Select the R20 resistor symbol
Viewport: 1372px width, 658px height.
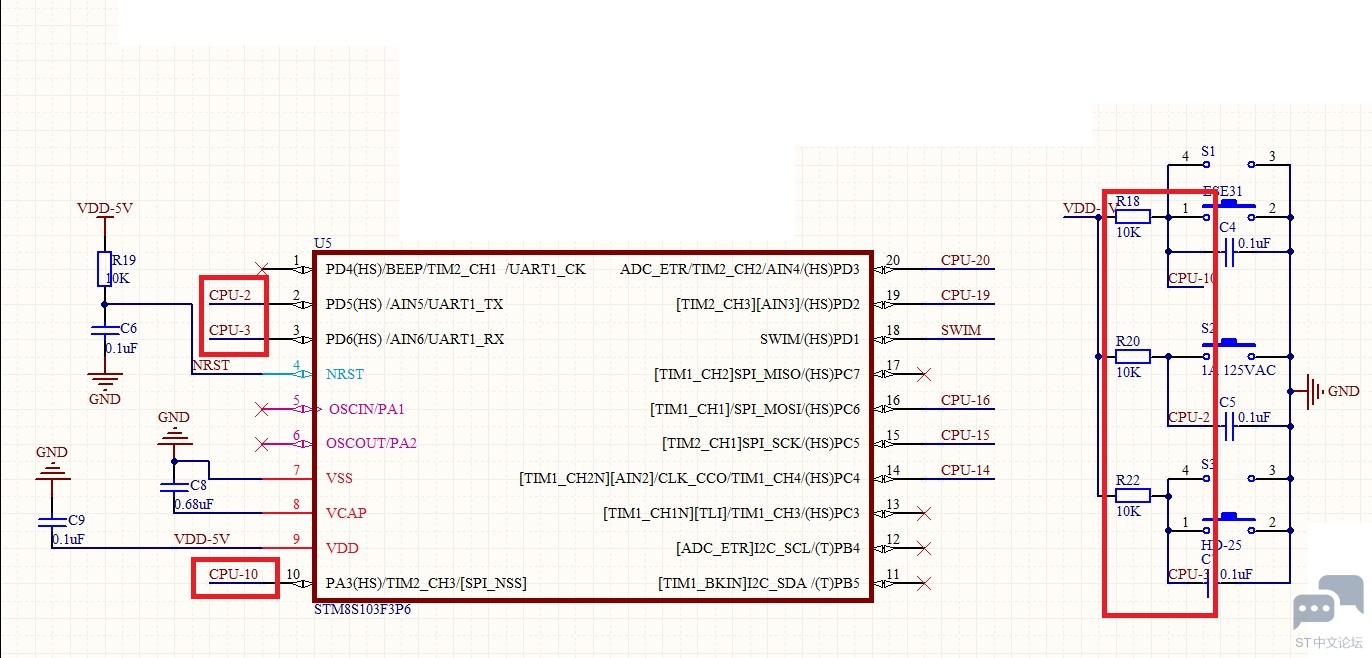(1132, 356)
